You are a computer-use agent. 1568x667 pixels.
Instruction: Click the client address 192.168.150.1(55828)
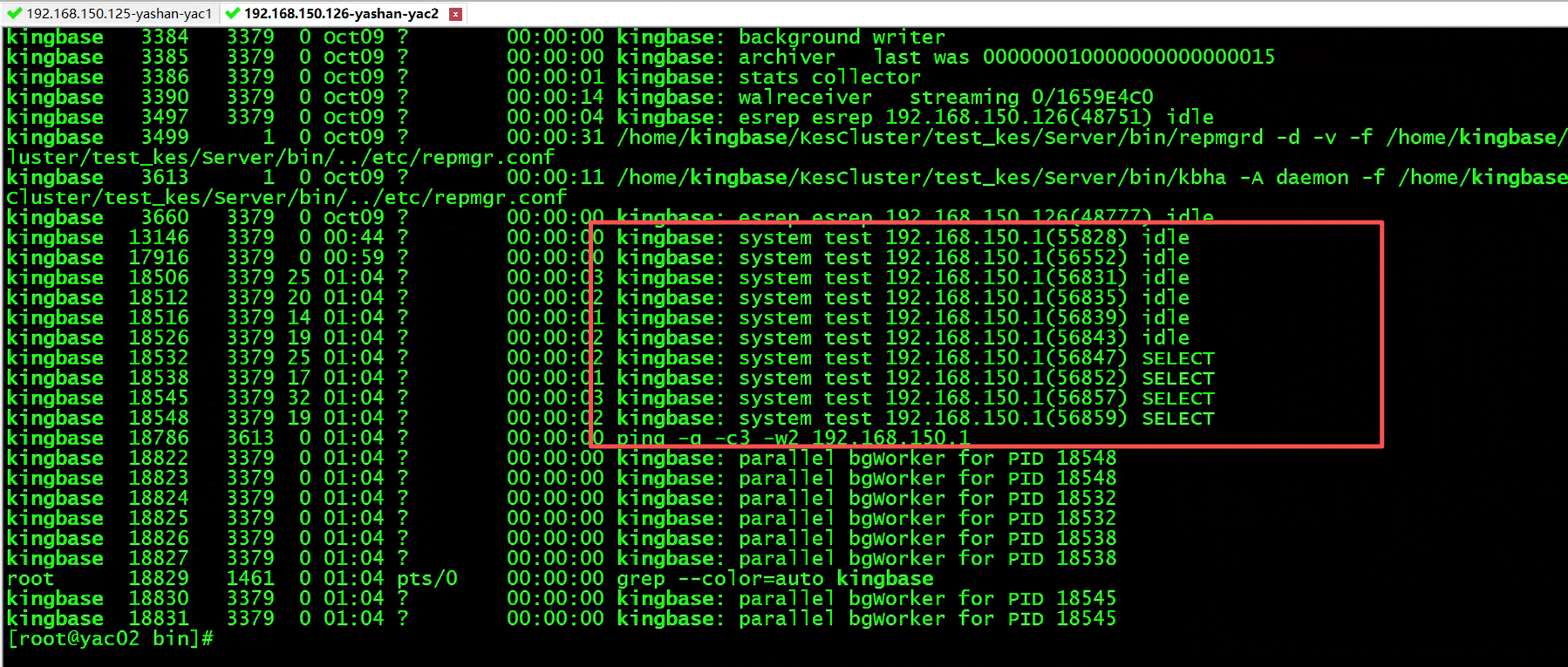[x=1006, y=237]
